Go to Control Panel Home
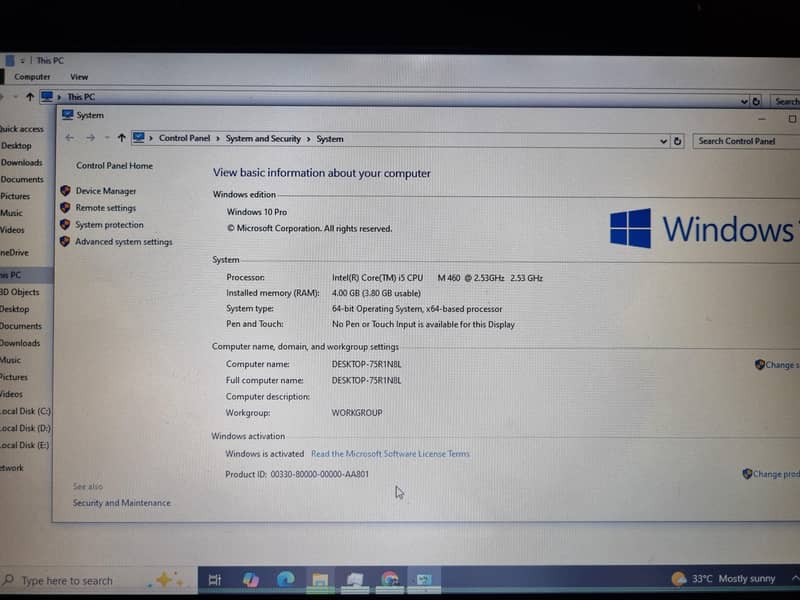Viewport: 800px width, 600px height. [114, 165]
